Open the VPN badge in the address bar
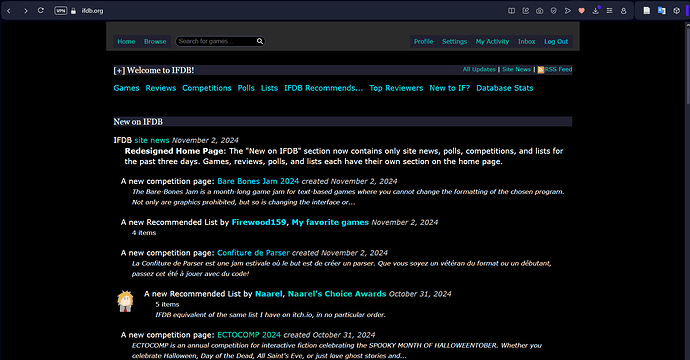The image size is (690, 360). [x=60, y=11]
